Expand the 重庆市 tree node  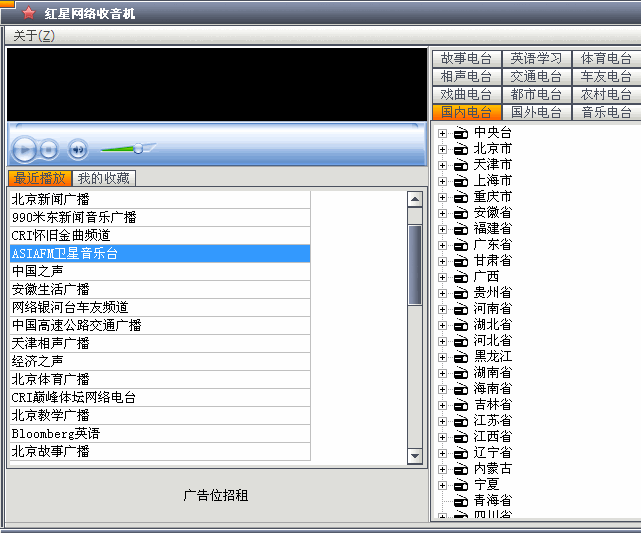(x=442, y=197)
